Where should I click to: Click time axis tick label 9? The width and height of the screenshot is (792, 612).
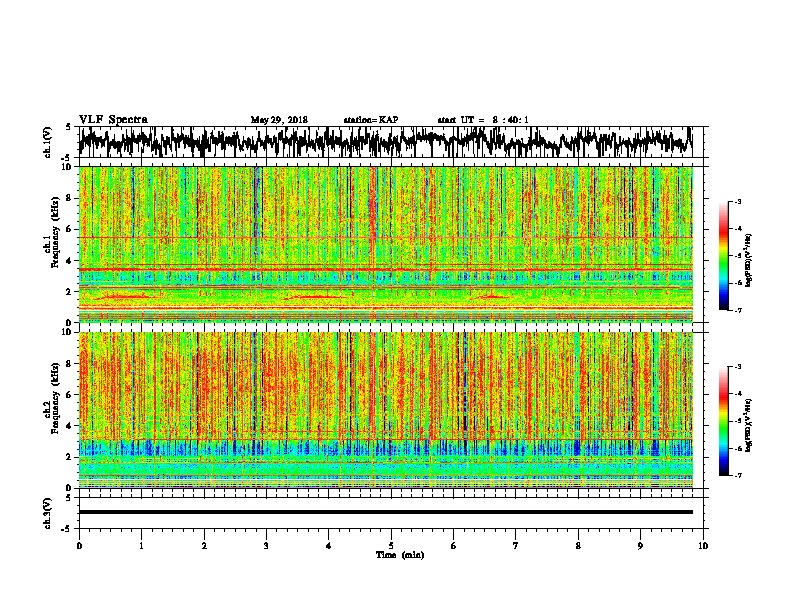pos(640,546)
